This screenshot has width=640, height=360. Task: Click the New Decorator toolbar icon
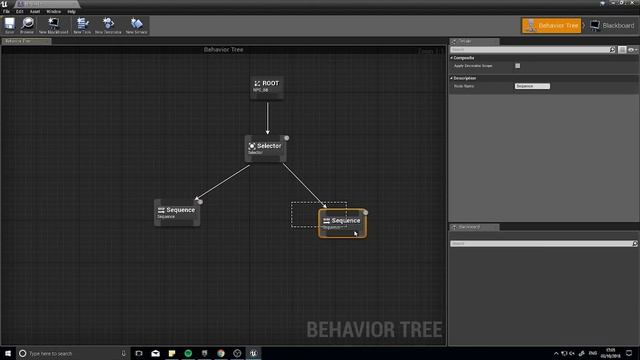[x=108, y=25]
